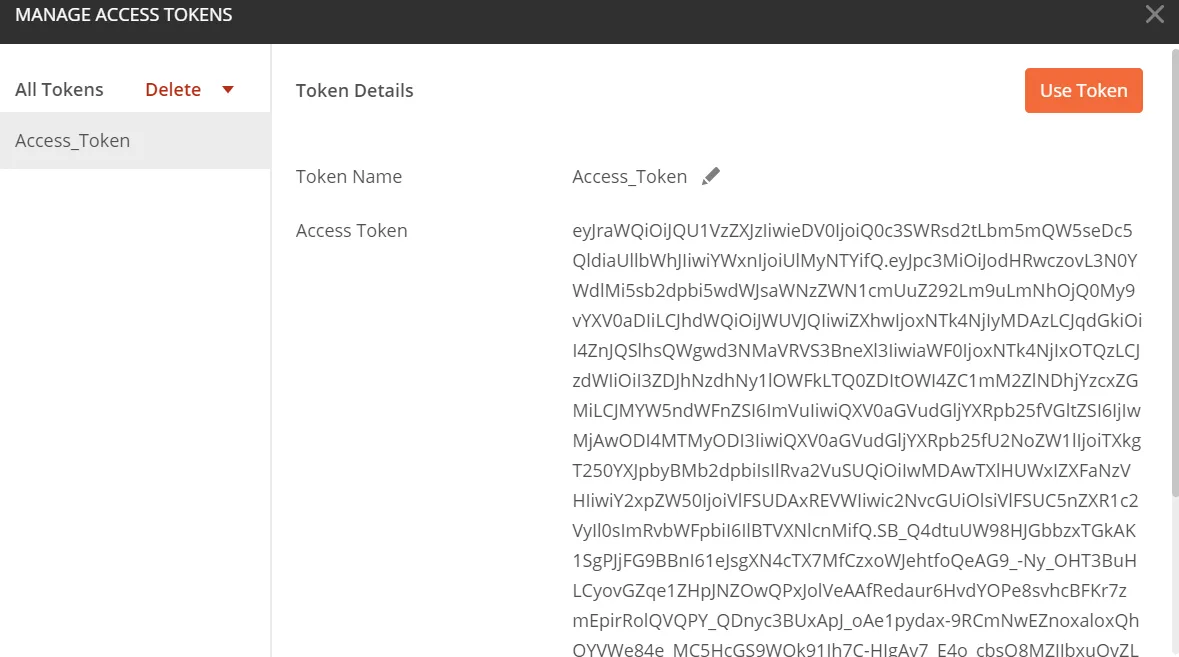The height and width of the screenshot is (657, 1179).
Task: Click token line starting with QldiaUllbWhj
Action: (x=855, y=261)
